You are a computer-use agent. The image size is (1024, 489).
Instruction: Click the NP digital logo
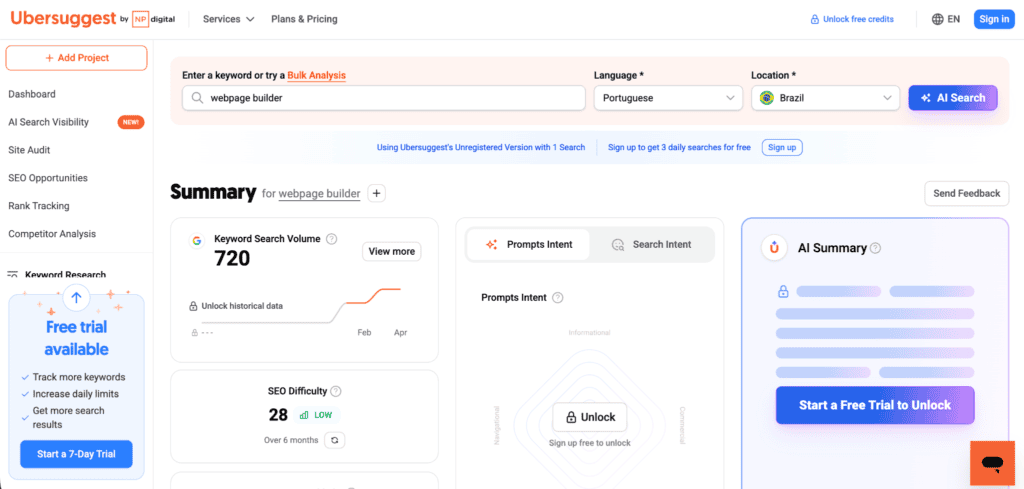tap(153, 19)
